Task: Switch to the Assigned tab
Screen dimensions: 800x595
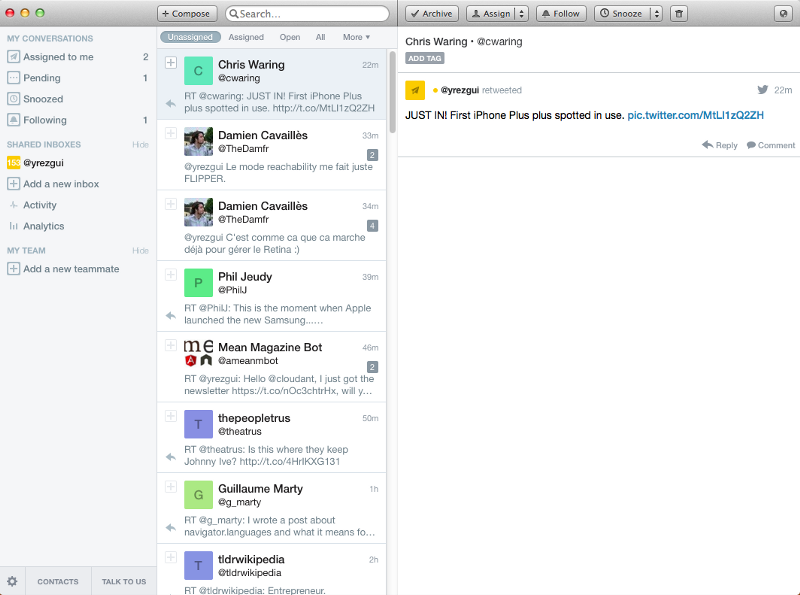Action: click(x=246, y=37)
